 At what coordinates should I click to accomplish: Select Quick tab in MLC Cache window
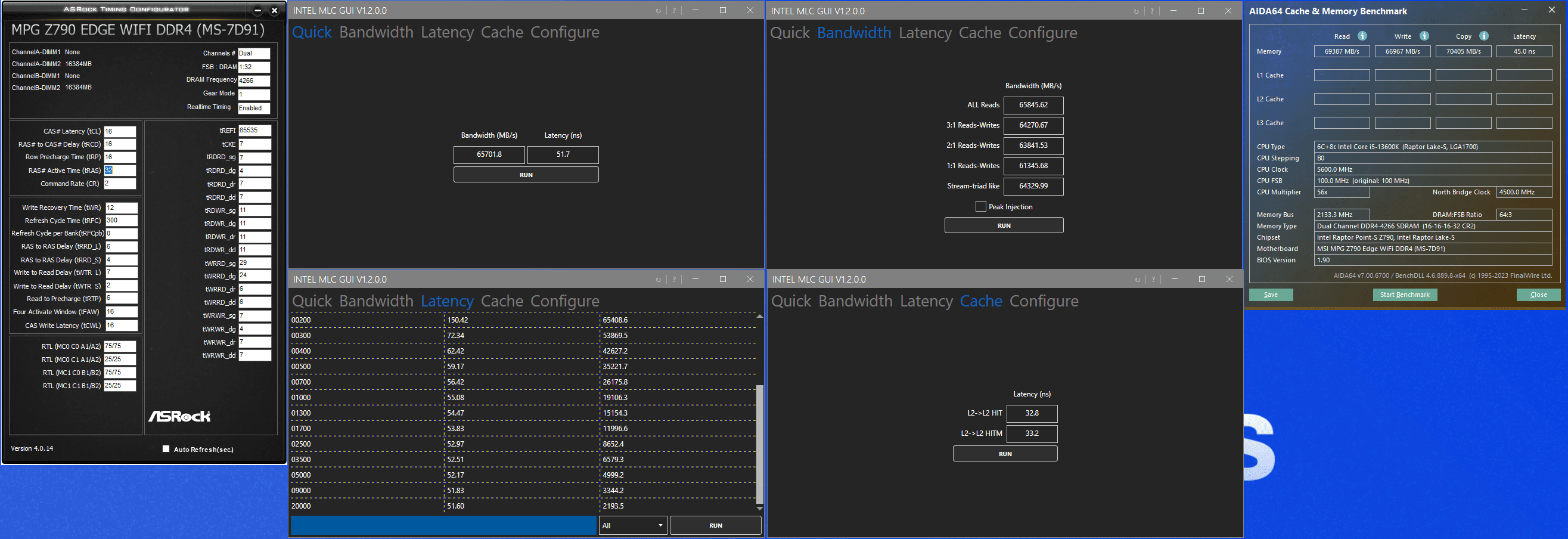791,301
